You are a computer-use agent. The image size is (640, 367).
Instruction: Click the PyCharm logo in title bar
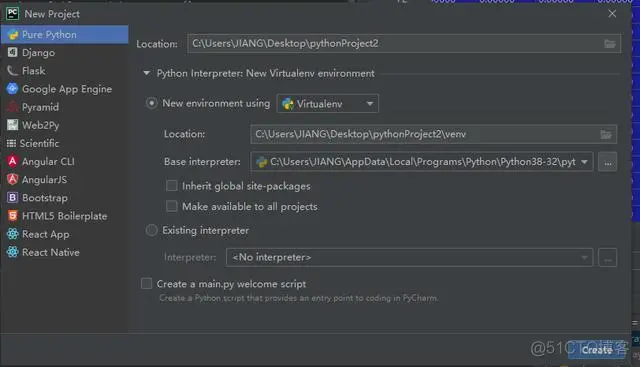point(12,13)
